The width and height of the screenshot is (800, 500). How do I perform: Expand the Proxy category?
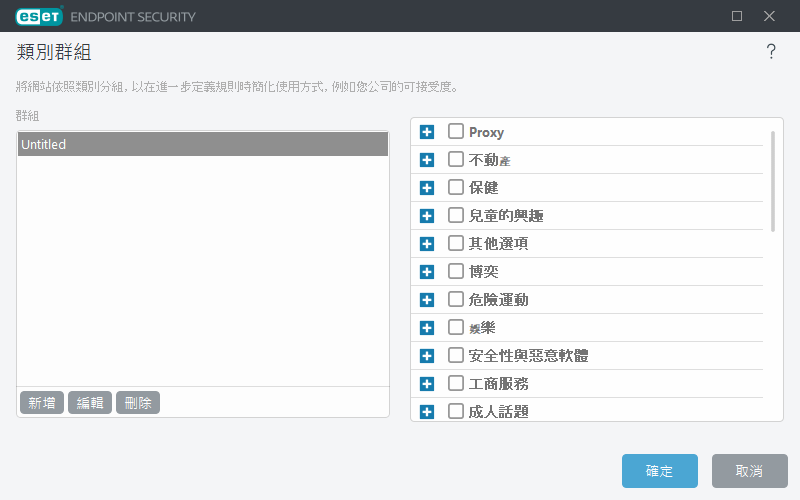pyautogui.click(x=427, y=132)
